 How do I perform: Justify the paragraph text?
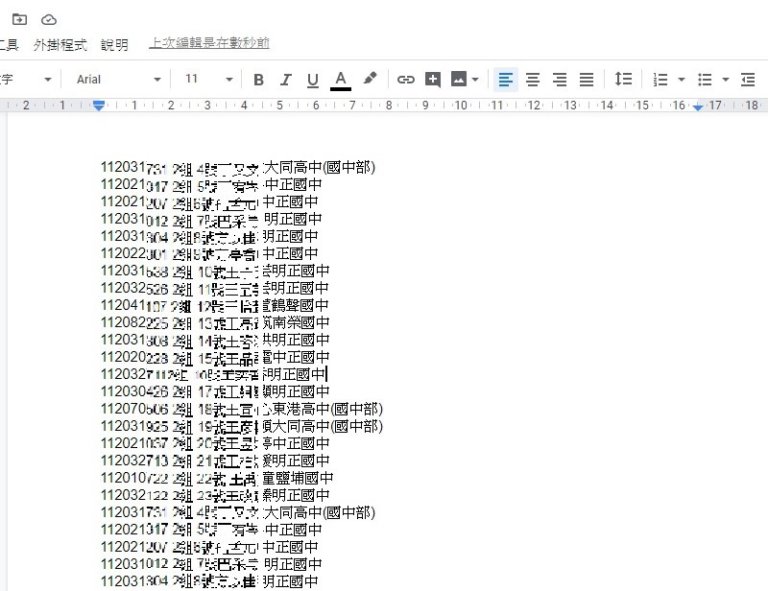586,80
